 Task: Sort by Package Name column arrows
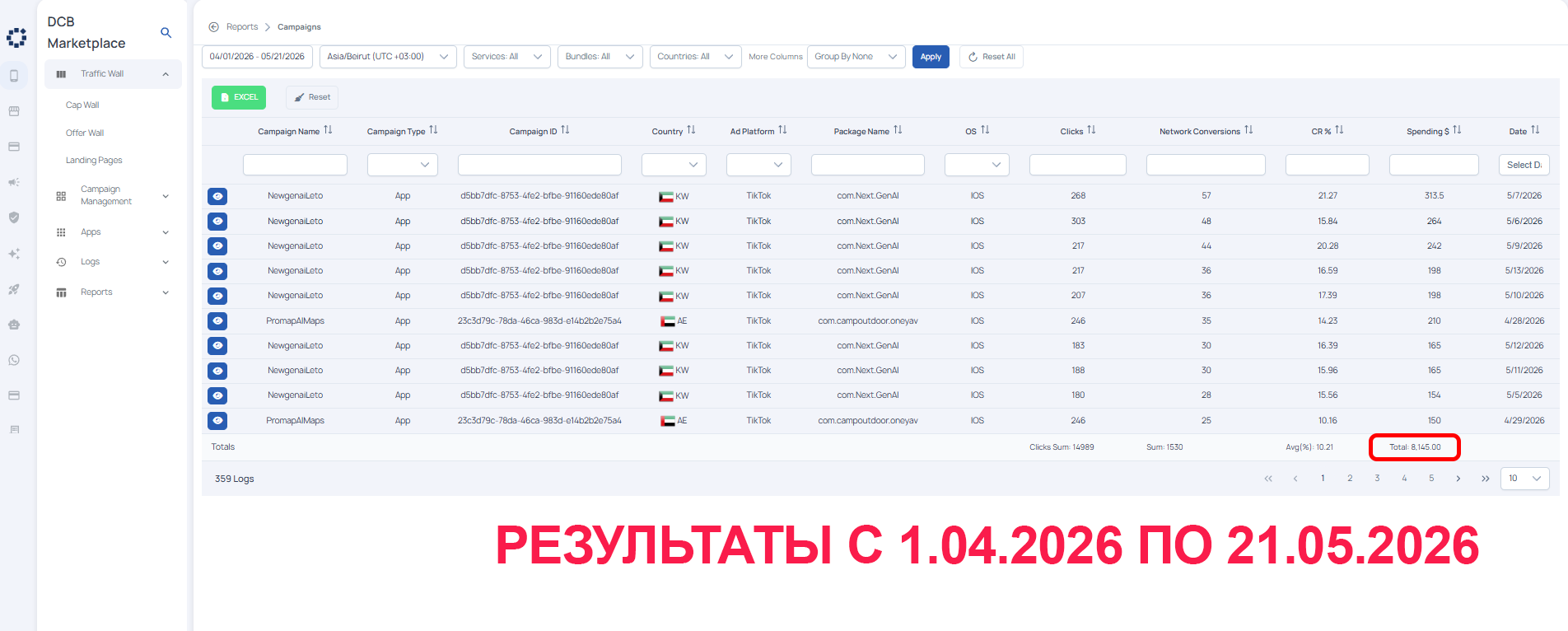tap(898, 130)
